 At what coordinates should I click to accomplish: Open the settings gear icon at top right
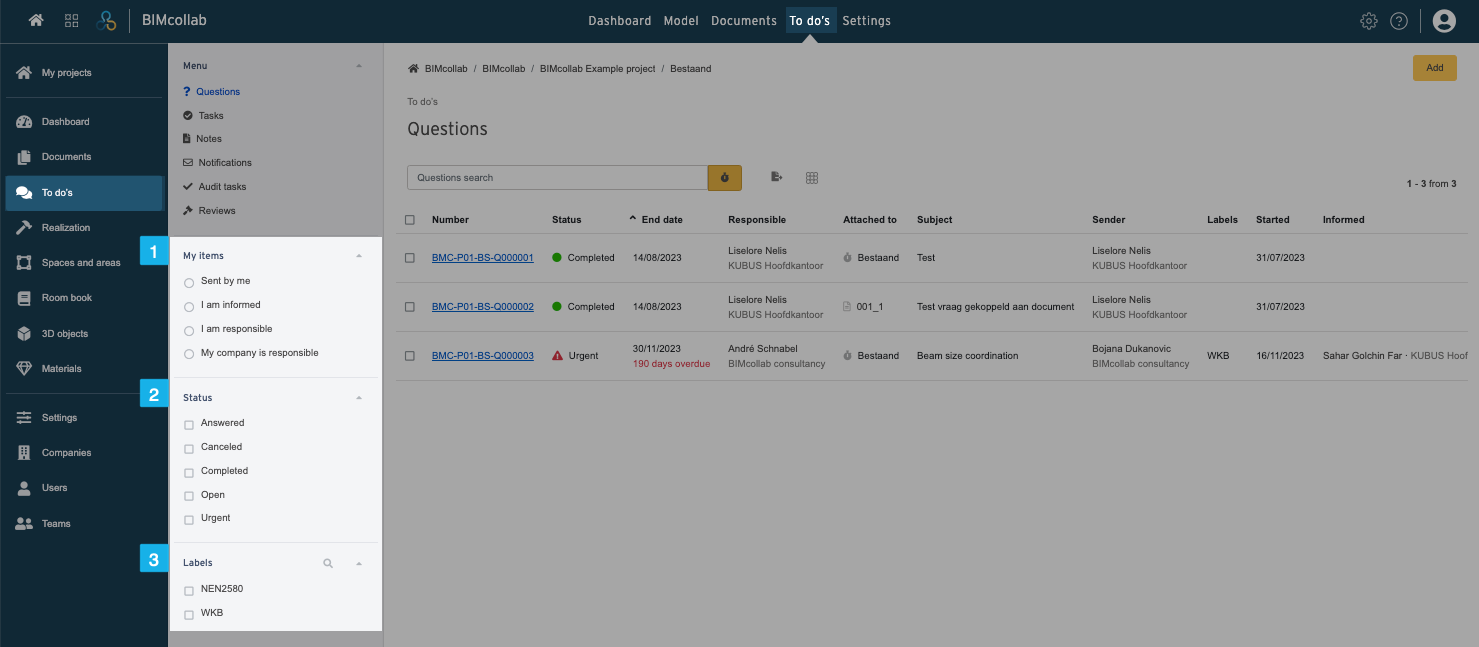pyautogui.click(x=1369, y=21)
